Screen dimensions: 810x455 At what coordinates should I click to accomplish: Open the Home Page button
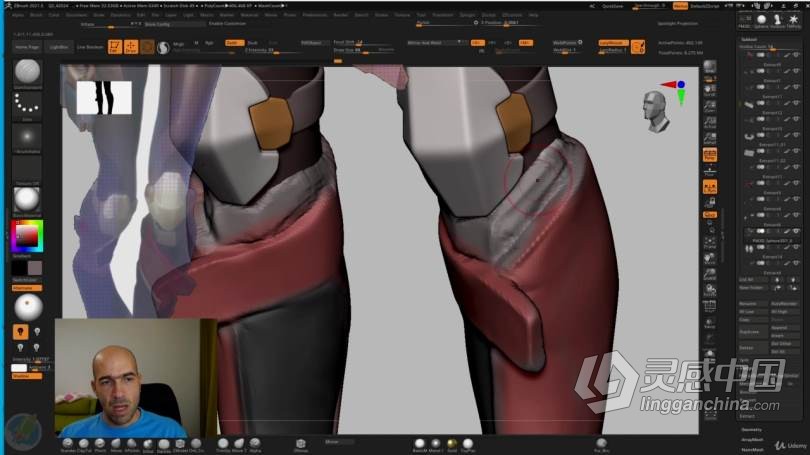(x=27, y=47)
